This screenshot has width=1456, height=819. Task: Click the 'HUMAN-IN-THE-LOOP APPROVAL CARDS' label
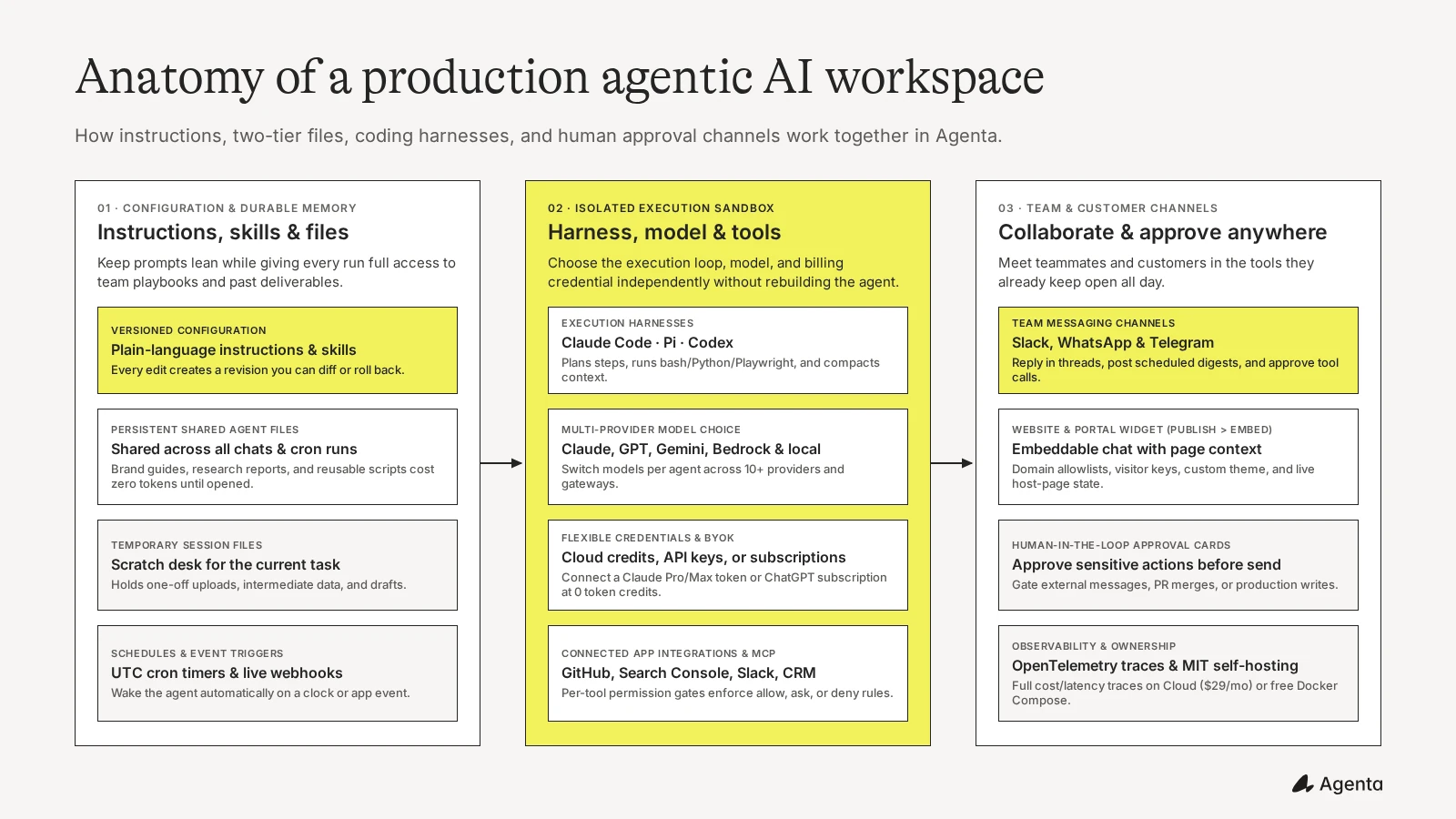(x=1121, y=545)
